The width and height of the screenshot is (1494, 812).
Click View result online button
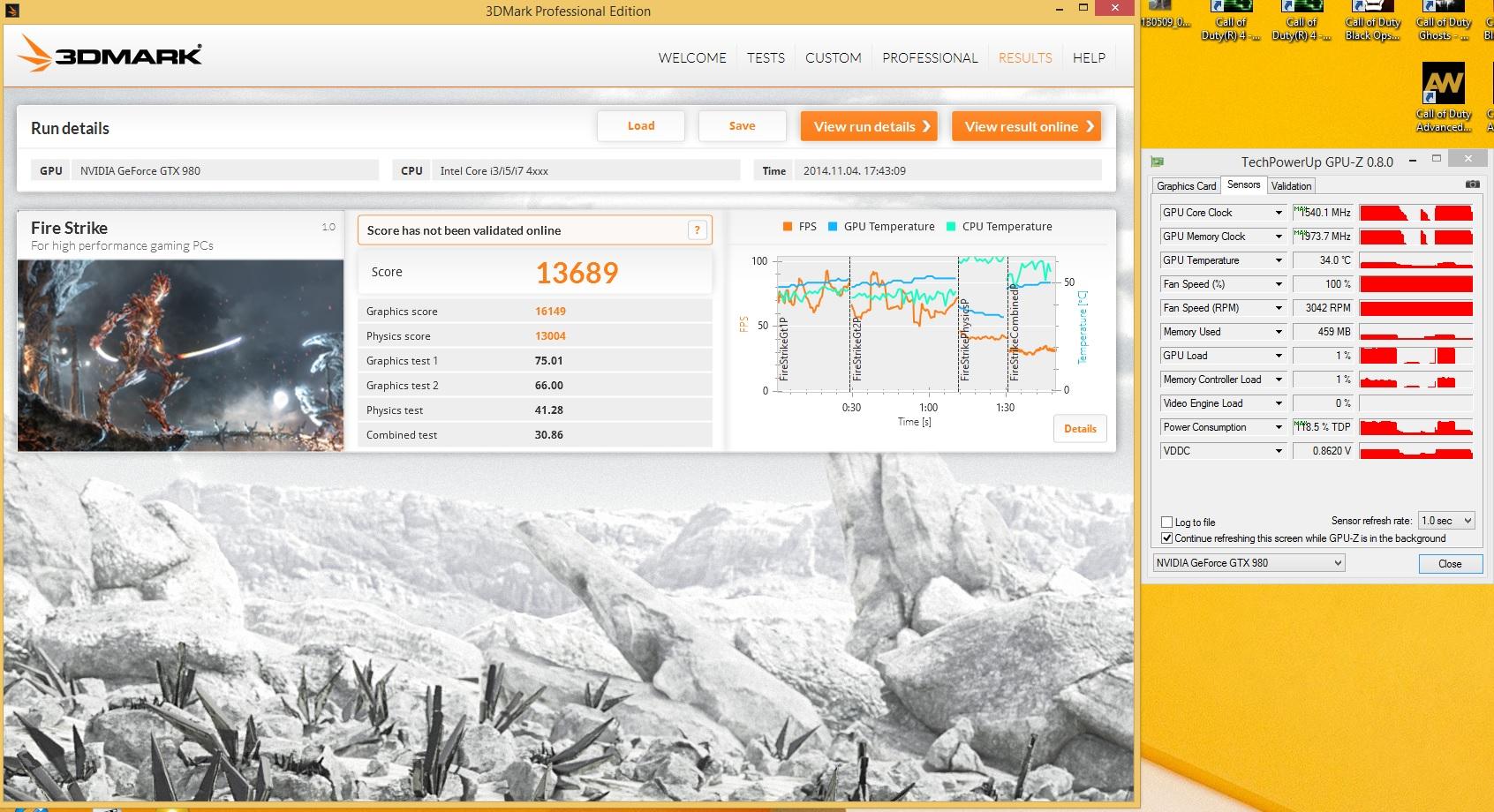coord(1026,126)
